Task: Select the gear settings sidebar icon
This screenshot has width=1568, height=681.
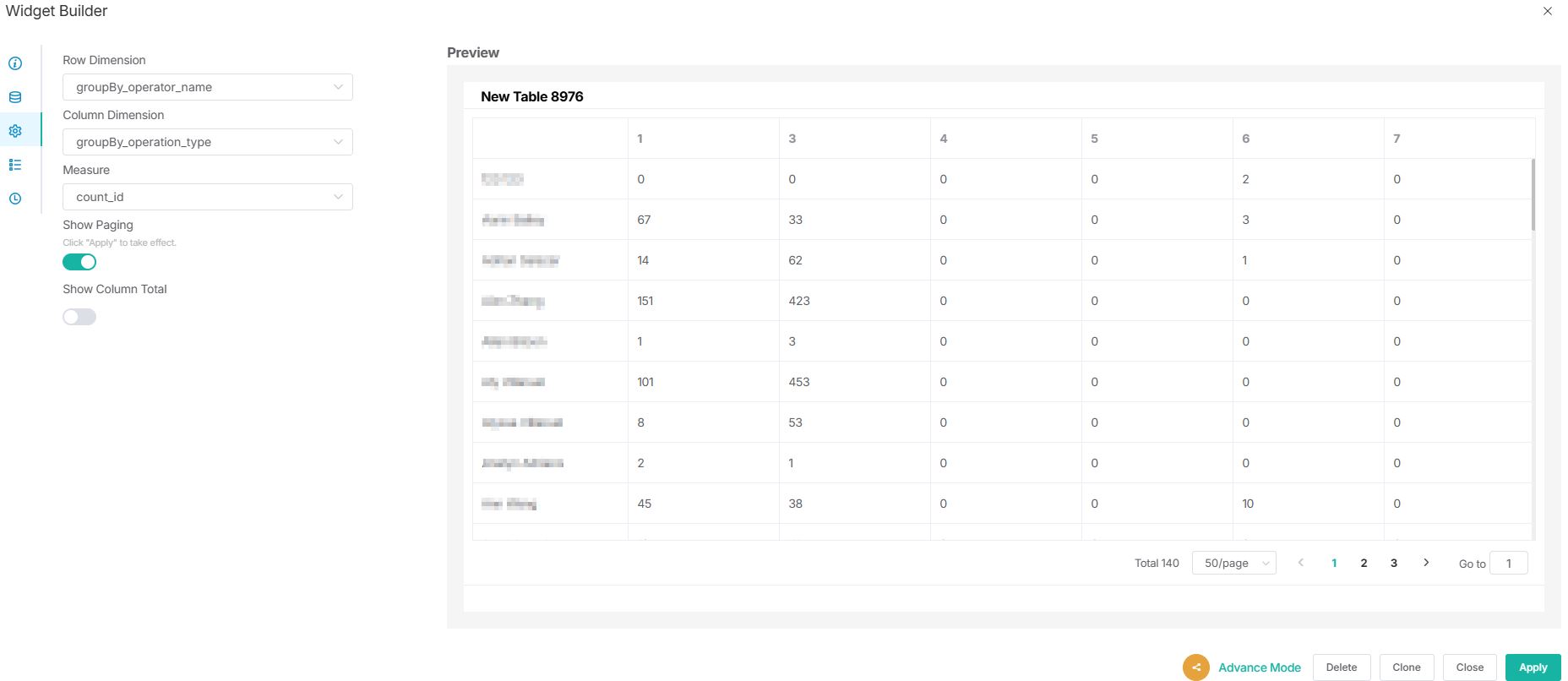Action: [x=15, y=131]
